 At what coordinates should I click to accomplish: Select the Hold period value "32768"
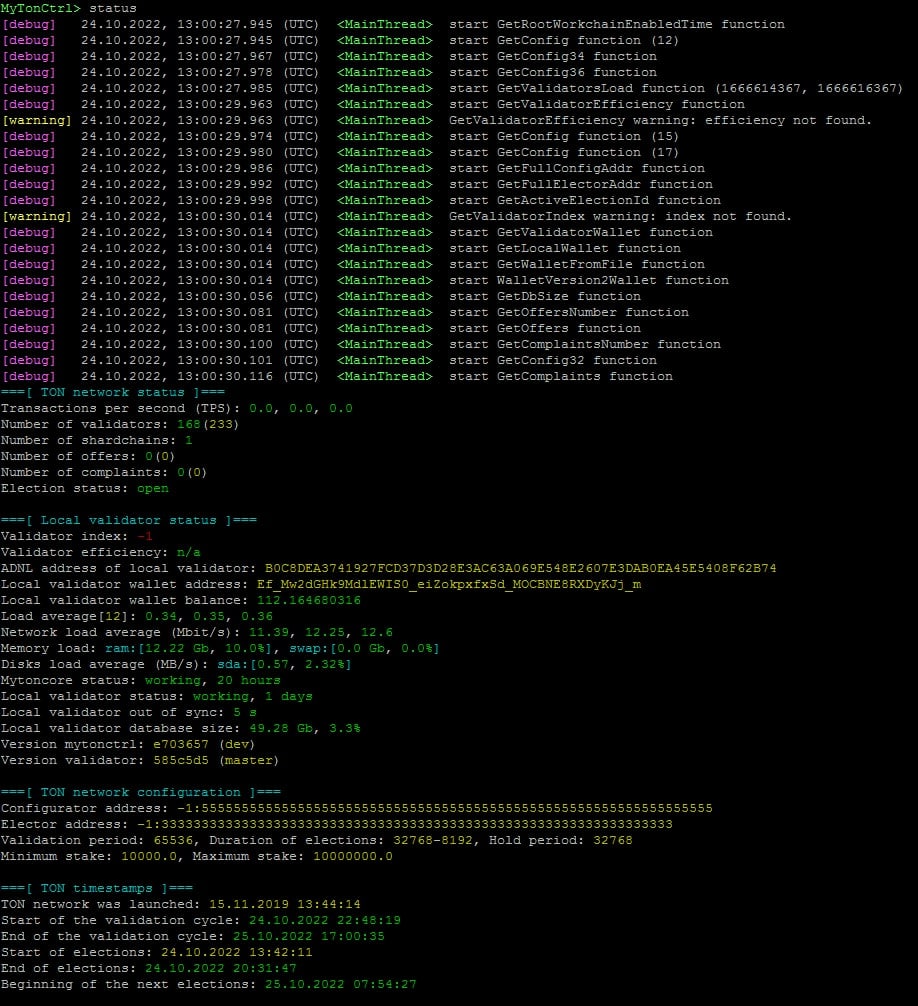613,841
